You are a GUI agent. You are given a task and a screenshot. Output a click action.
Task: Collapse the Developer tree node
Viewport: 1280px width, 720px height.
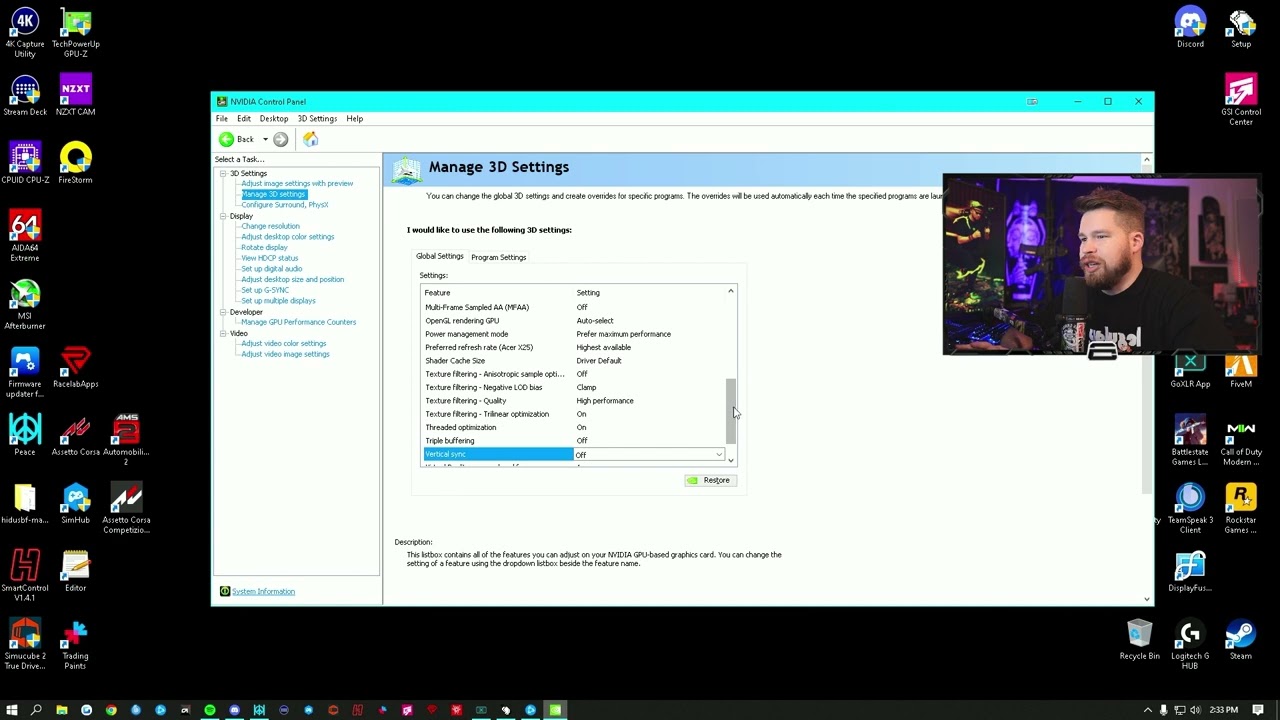tap(223, 312)
